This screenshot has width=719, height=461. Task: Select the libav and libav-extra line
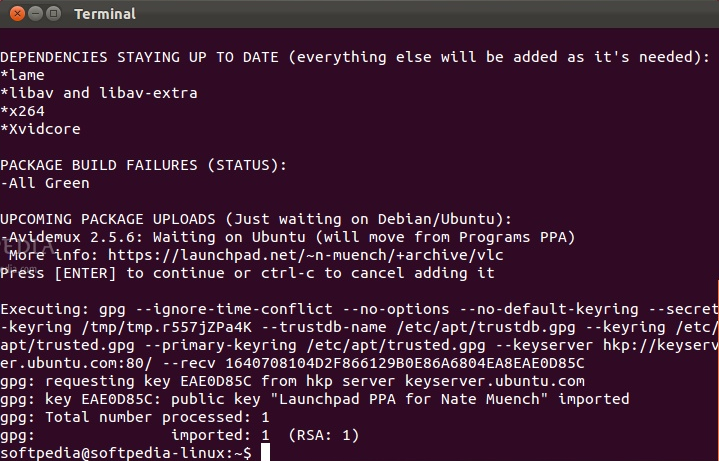pyautogui.click(x=99, y=93)
